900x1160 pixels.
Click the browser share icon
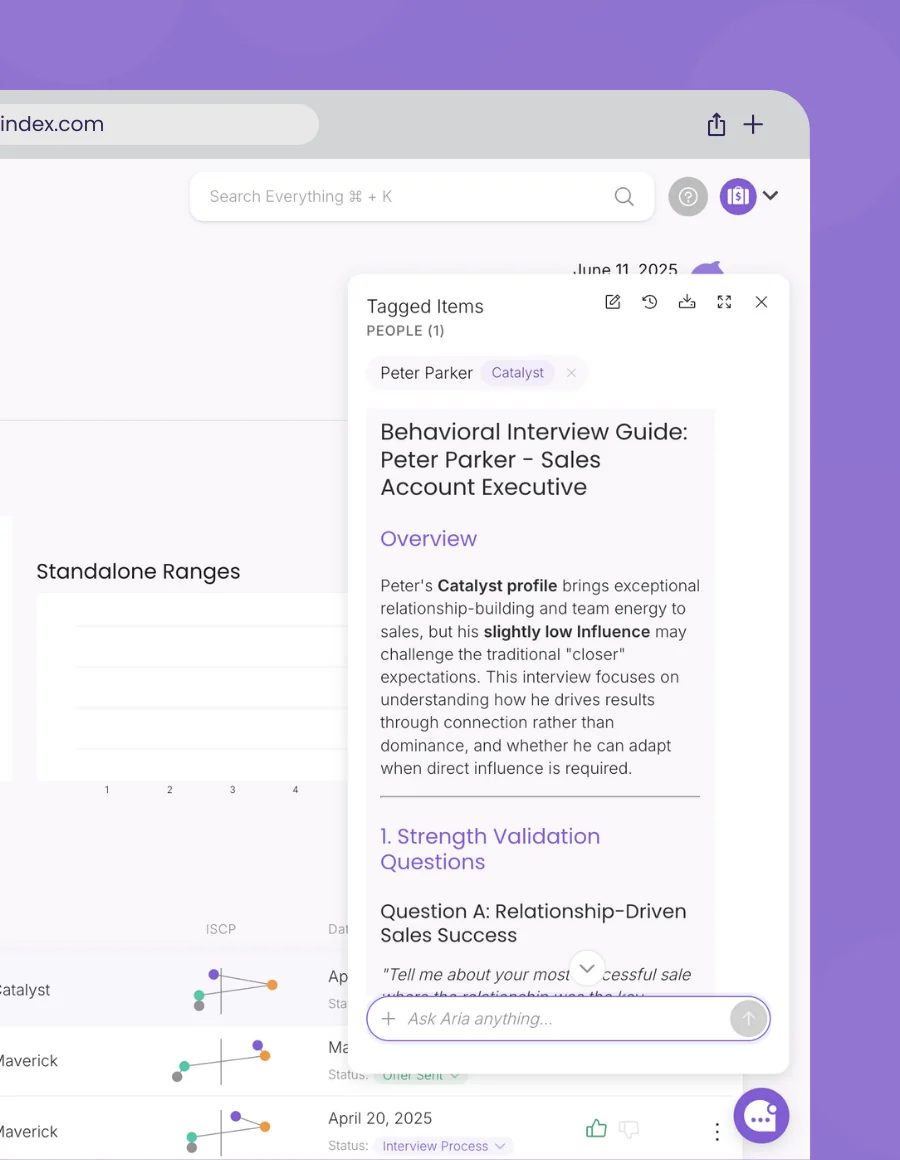[716, 124]
